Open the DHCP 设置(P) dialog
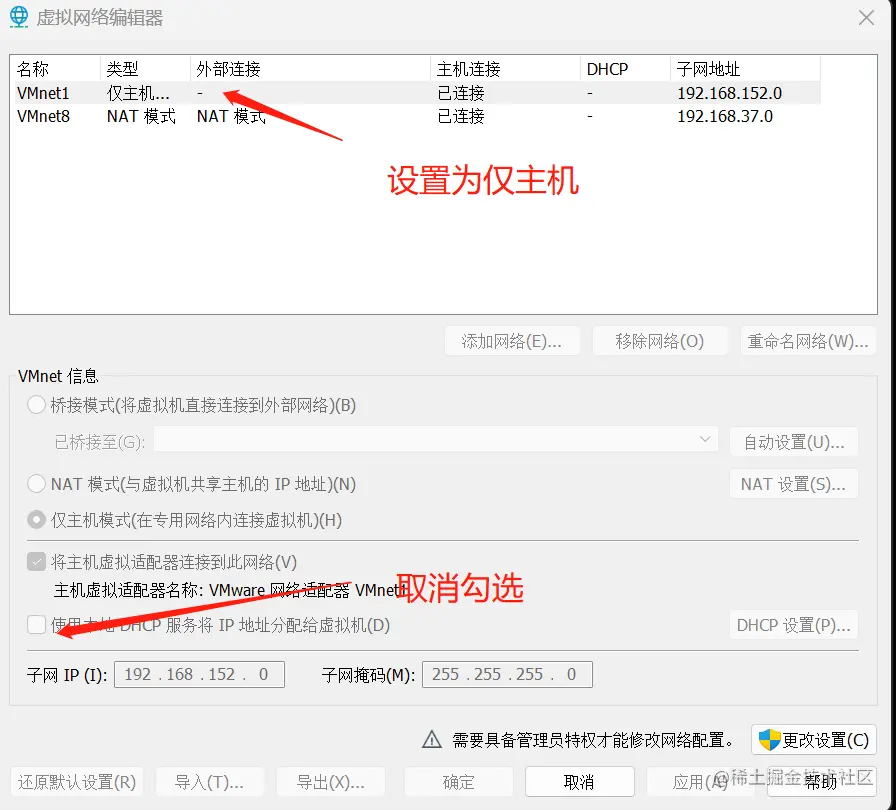896x810 pixels. pyautogui.click(x=793, y=624)
